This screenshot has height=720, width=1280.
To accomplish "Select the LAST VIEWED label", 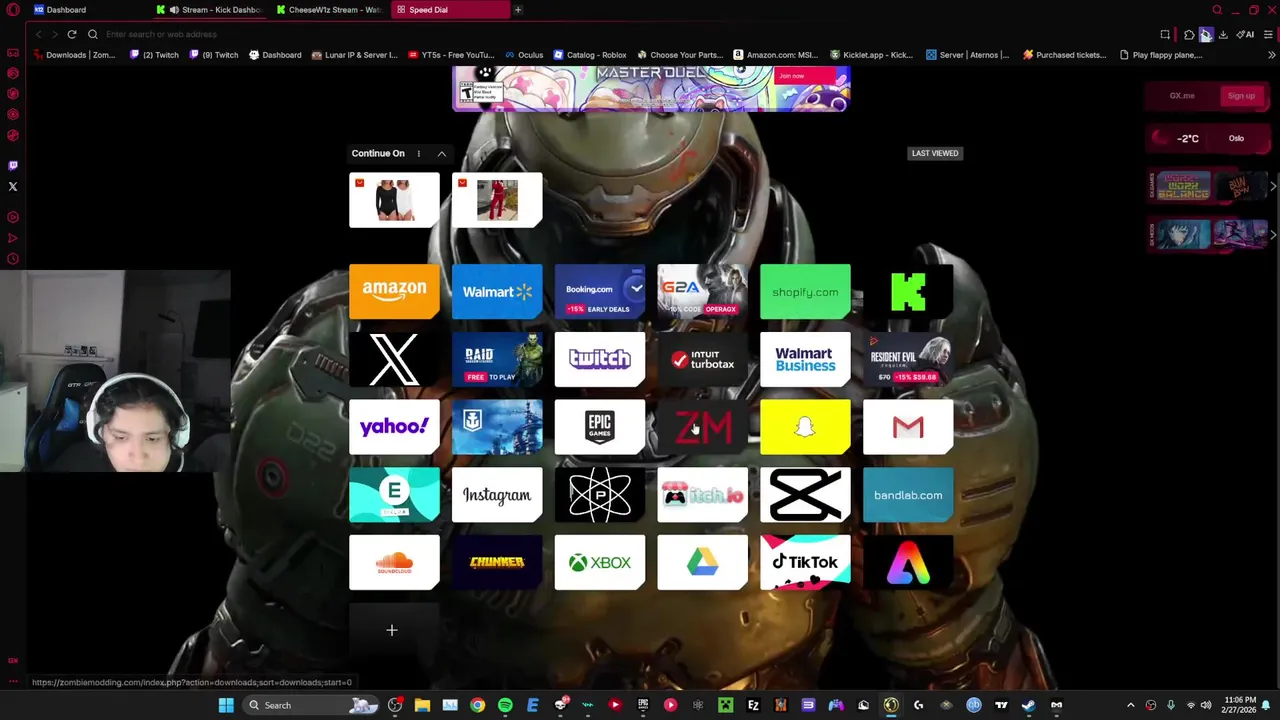I will tap(935, 153).
